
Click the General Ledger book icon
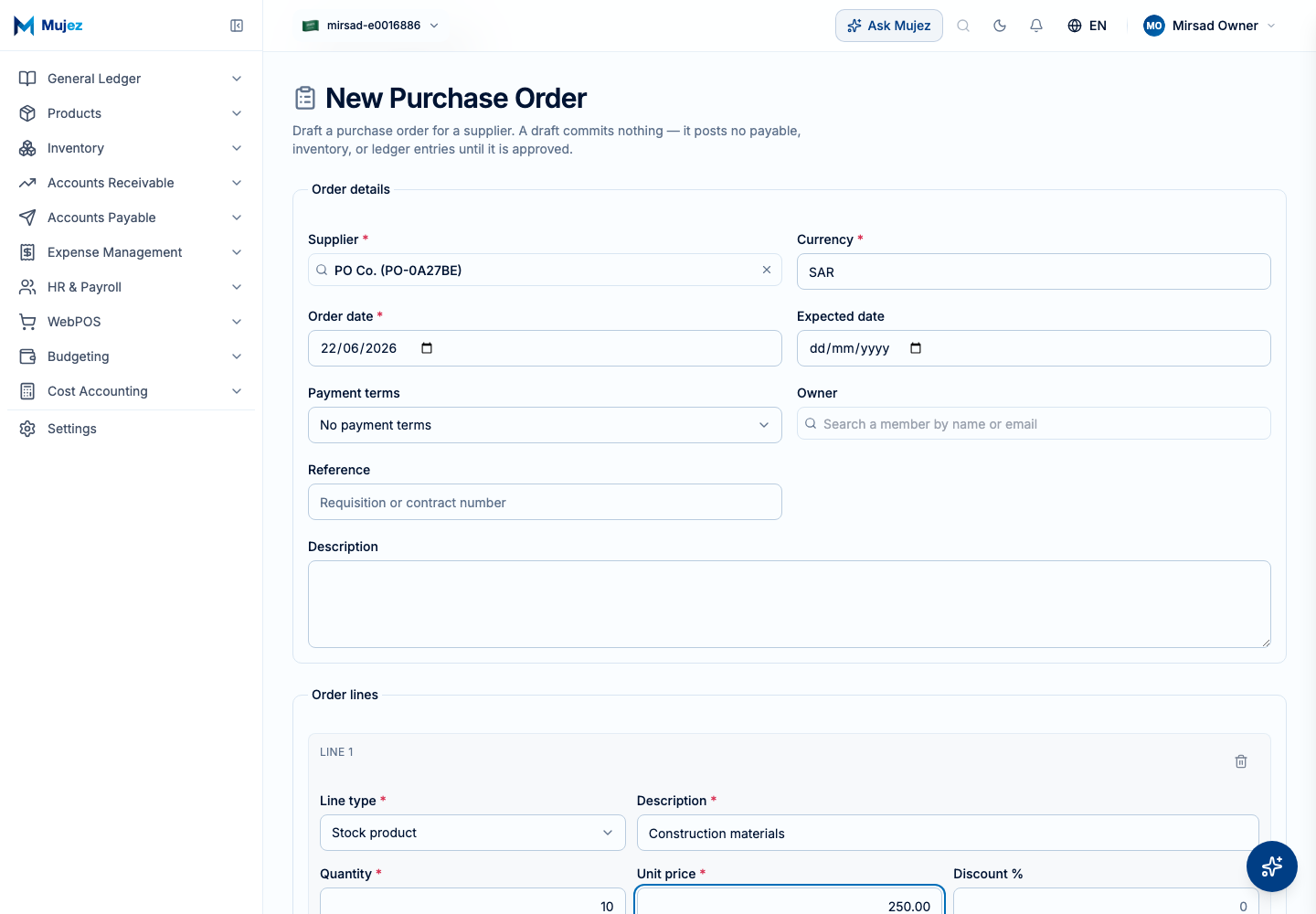(x=27, y=79)
